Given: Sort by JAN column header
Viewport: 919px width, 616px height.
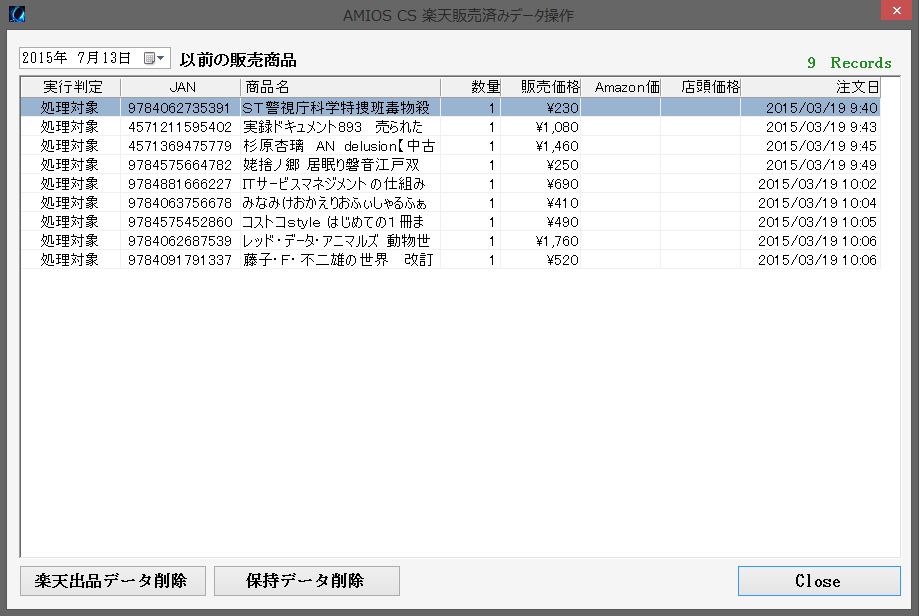Looking at the screenshot, I should coord(181,87).
